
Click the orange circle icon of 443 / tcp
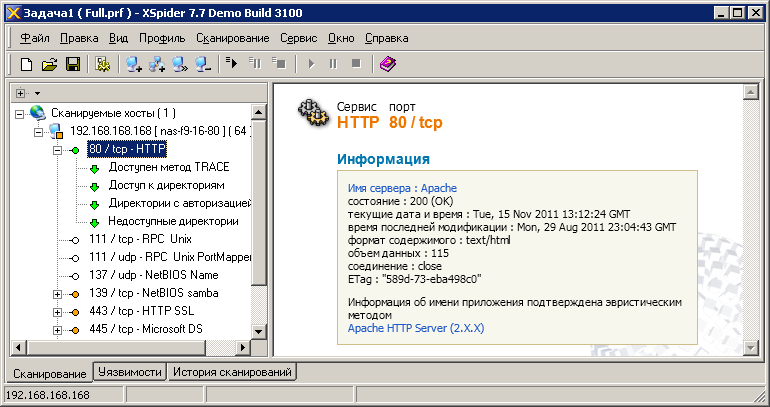point(75,312)
